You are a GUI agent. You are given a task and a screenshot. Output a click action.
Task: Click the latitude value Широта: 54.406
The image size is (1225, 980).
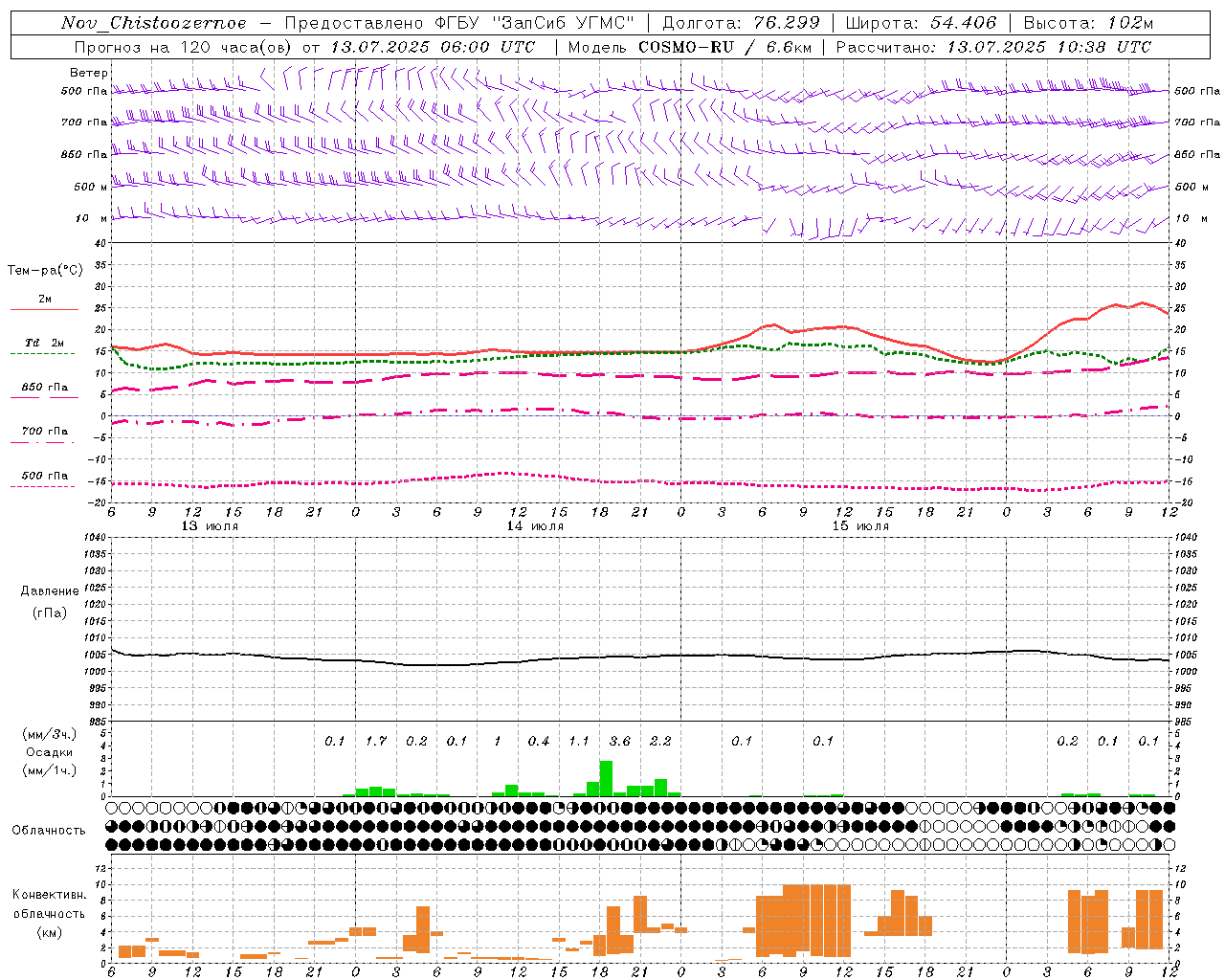pos(921,23)
